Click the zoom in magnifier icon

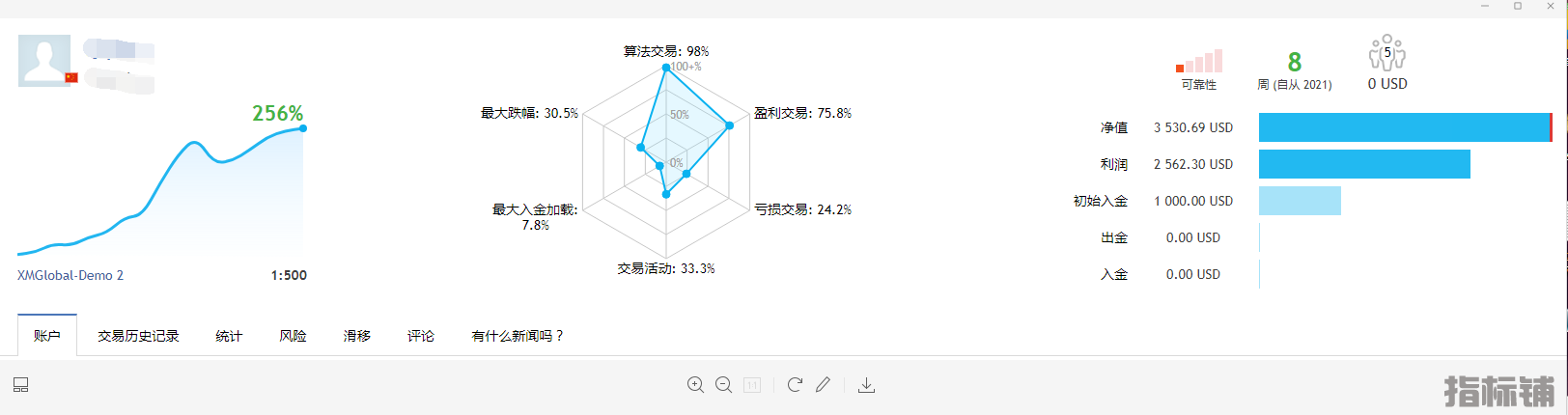tap(695, 385)
